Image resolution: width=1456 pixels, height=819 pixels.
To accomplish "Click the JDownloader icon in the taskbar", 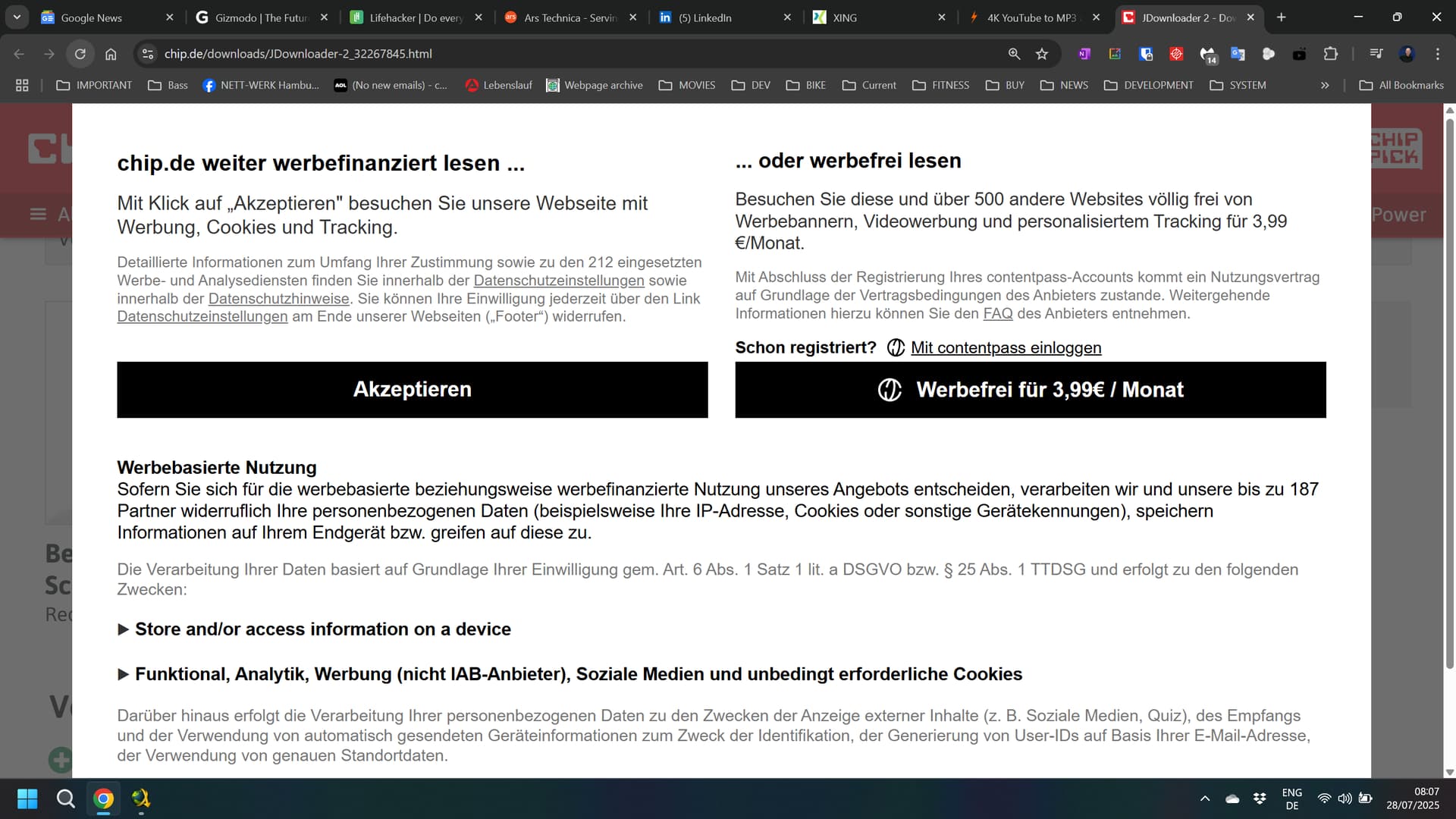I will click(x=141, y=799).
